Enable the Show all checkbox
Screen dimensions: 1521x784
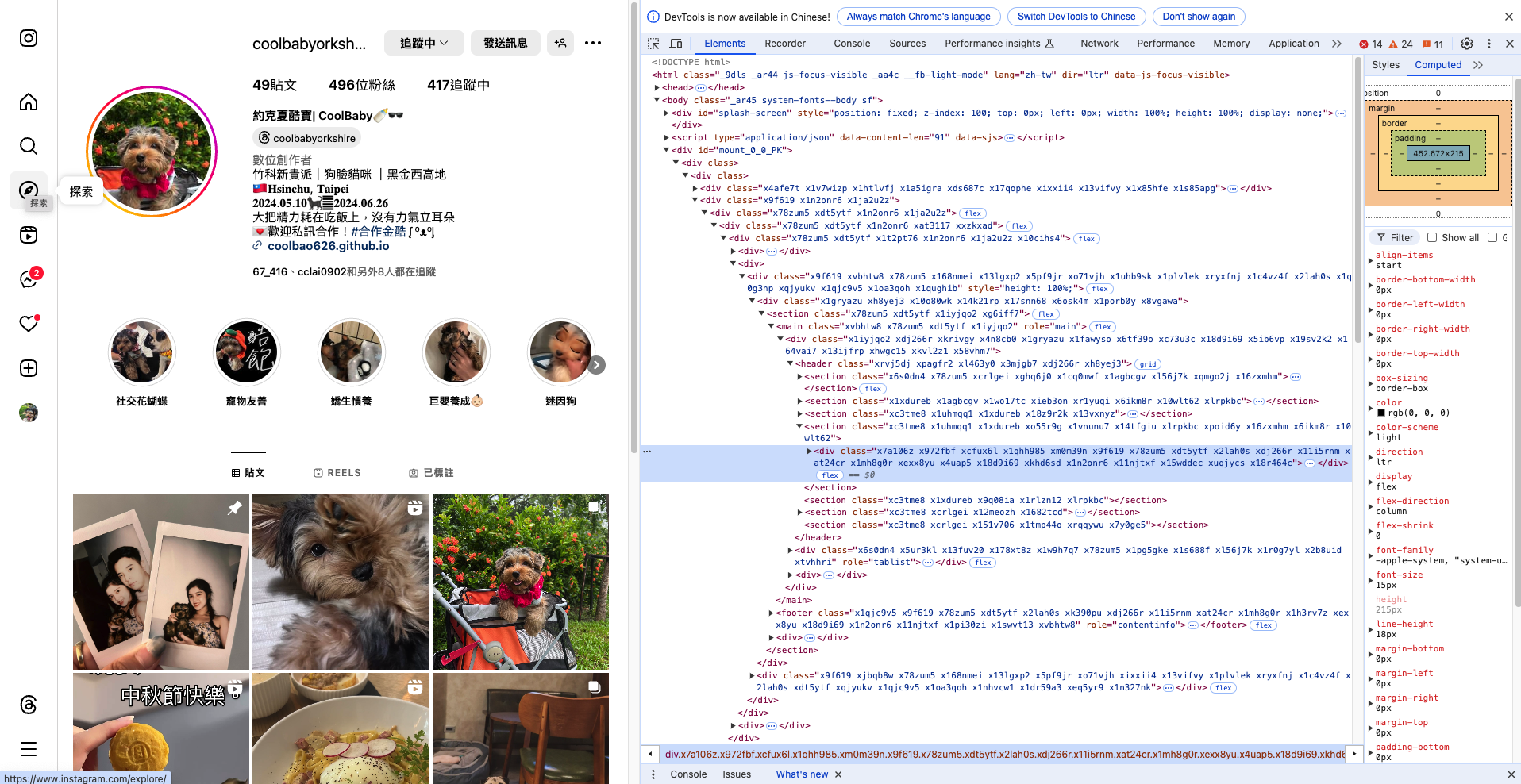pyautogui.click(x=1432, y=237)
